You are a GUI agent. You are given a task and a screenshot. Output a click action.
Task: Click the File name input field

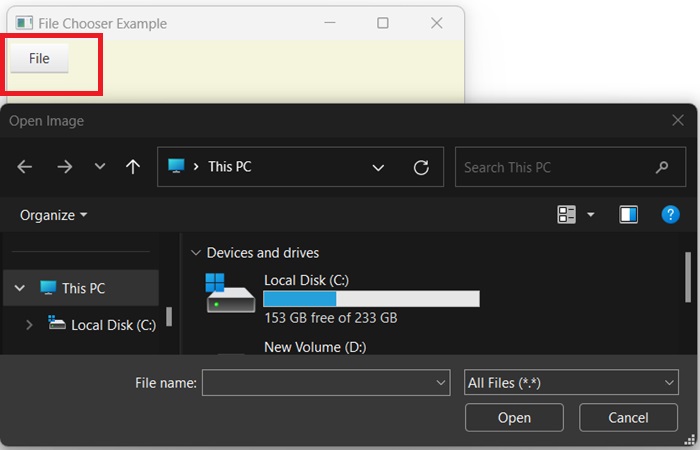click(x=318, y=382)
